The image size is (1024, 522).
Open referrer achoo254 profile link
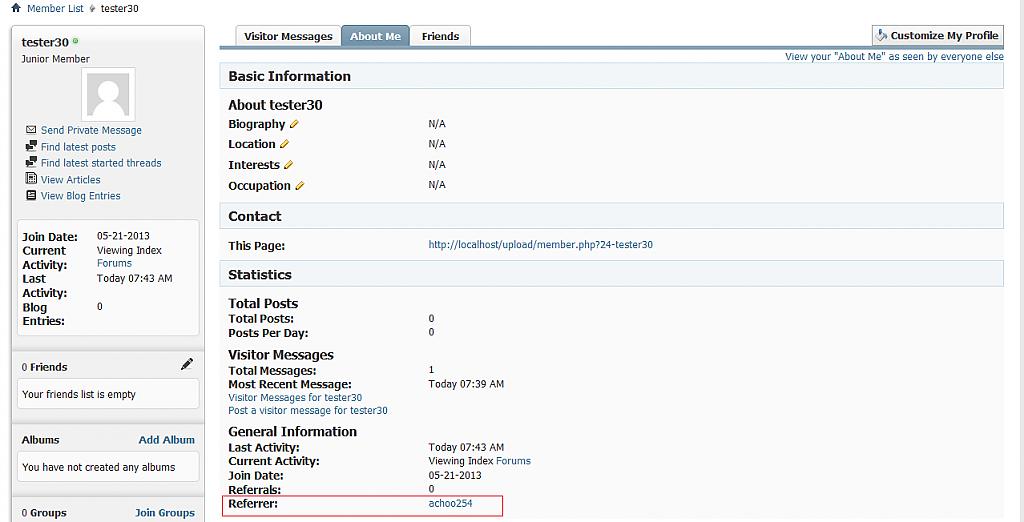click(450, 504)
